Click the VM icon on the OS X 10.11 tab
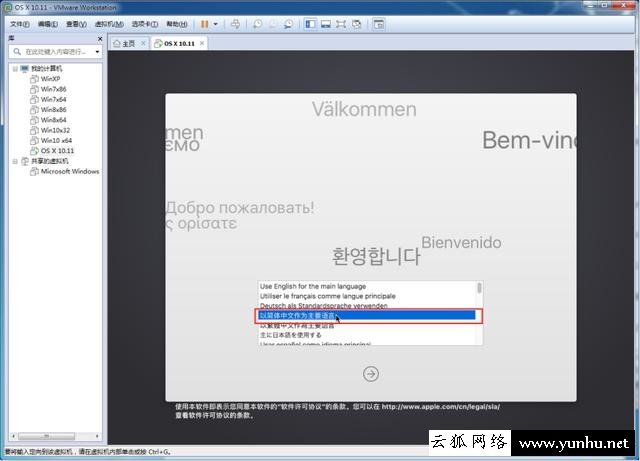Image resolution: width=640 pixels, height=461 pixels. click(158, 44)
